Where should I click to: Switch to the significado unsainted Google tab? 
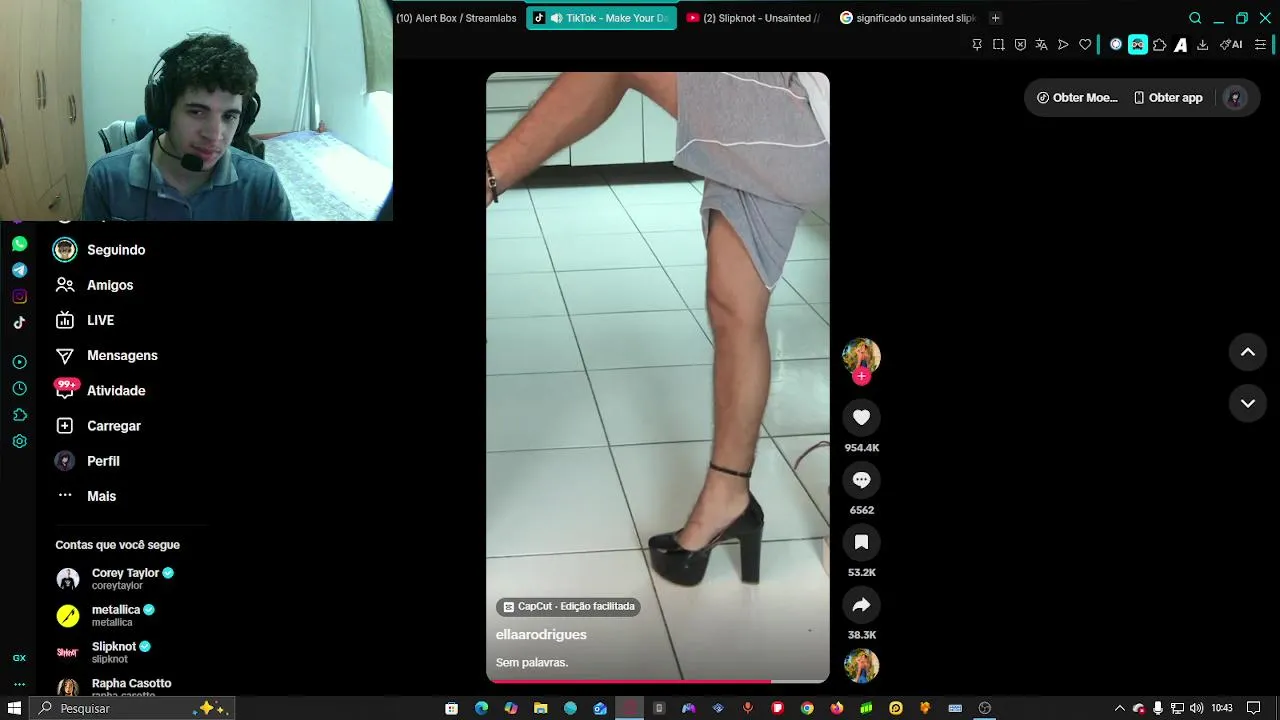click(x=908, y=18)
